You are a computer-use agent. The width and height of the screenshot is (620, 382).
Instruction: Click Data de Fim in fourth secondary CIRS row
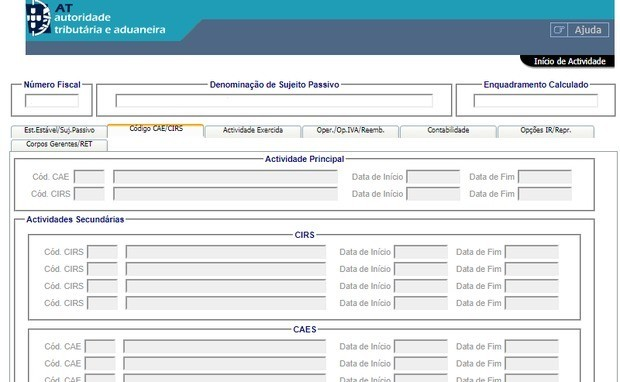(532, 303)
